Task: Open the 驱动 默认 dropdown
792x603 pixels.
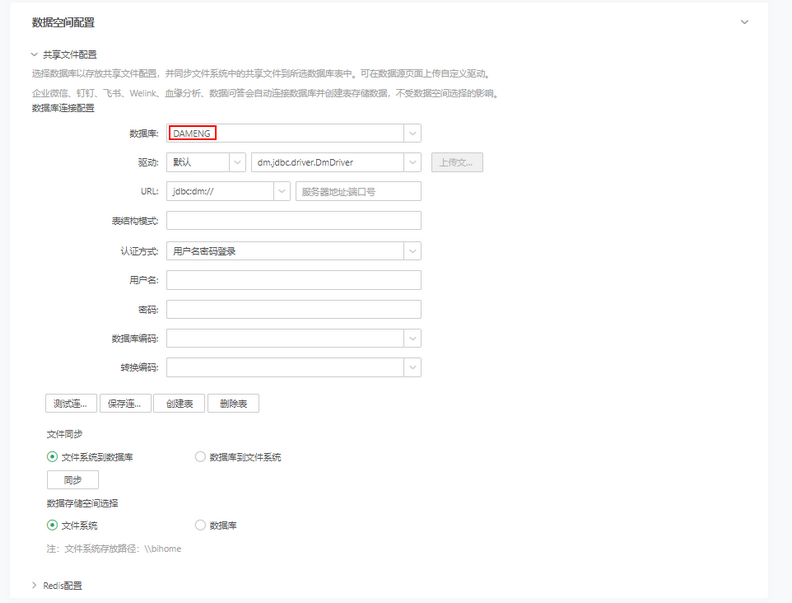Action: pos(237,163)
